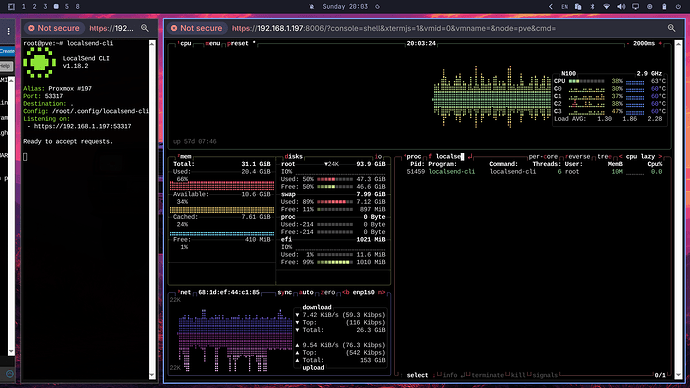Click kill in proc footer

click(518, 375)
